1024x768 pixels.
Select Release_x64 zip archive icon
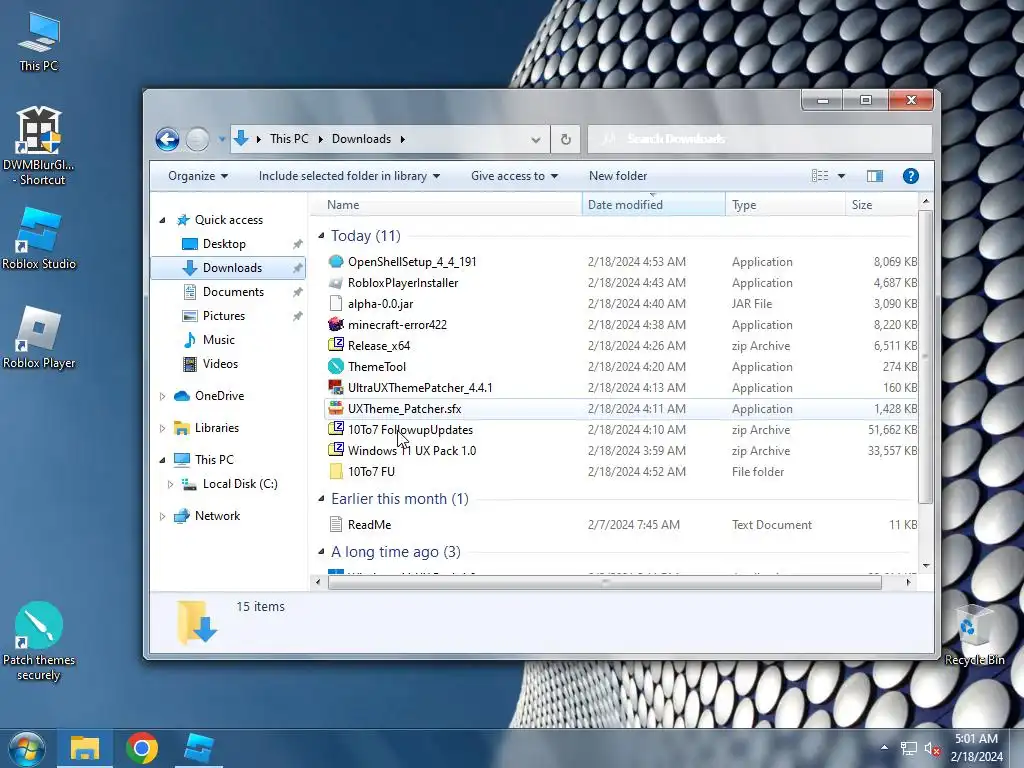click(x=336, y=345)
